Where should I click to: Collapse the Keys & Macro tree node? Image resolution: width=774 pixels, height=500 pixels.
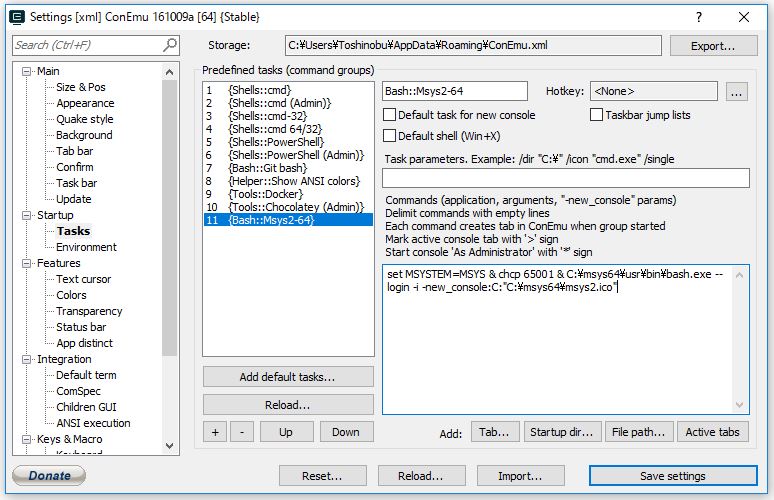click(x=26, y=439)
